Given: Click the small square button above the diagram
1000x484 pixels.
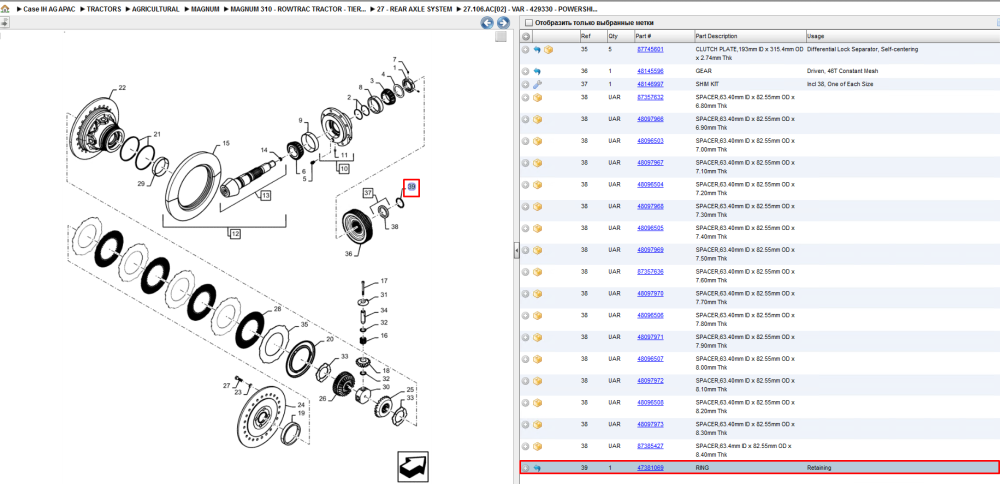Looking at the screenshot, I should click(x=501, y=36).
